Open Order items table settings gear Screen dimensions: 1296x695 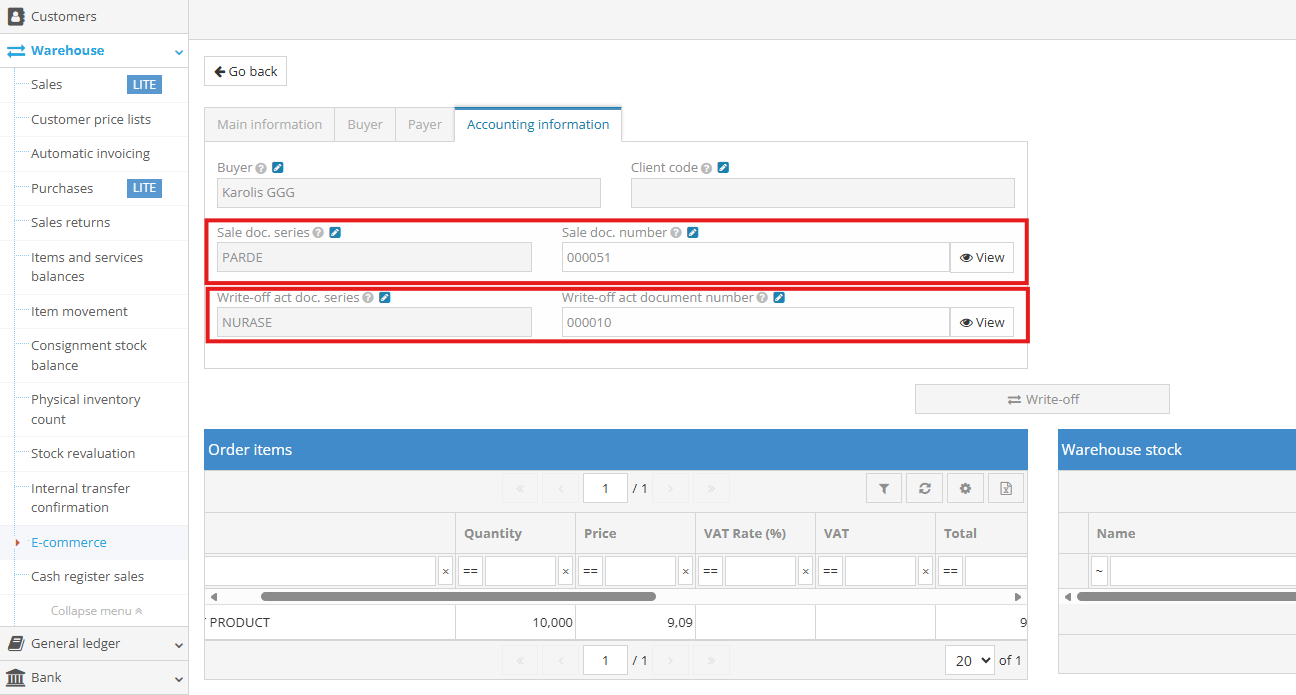964,487
